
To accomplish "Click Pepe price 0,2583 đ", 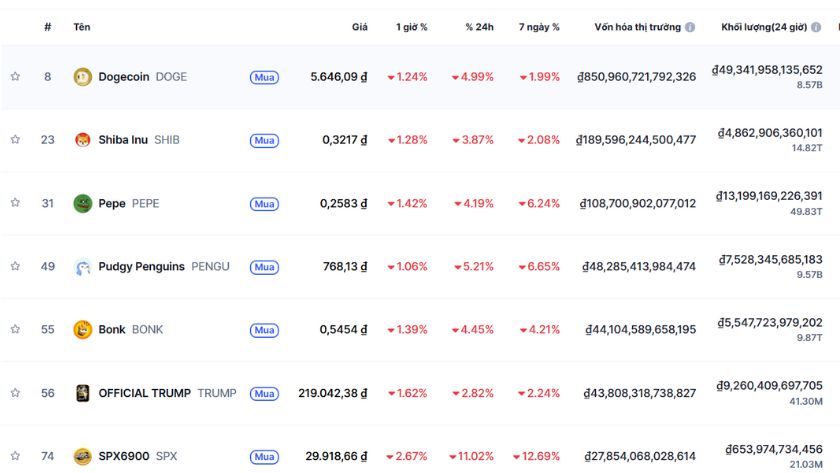I will 343,204.
